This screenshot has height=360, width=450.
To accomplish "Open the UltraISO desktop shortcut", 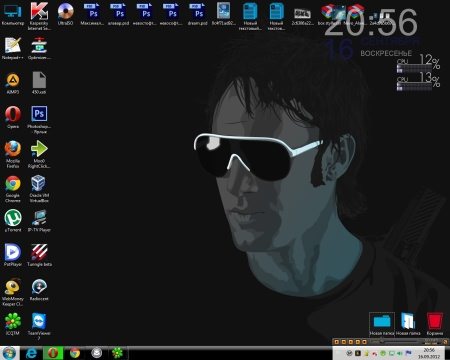I will point(65,14).
